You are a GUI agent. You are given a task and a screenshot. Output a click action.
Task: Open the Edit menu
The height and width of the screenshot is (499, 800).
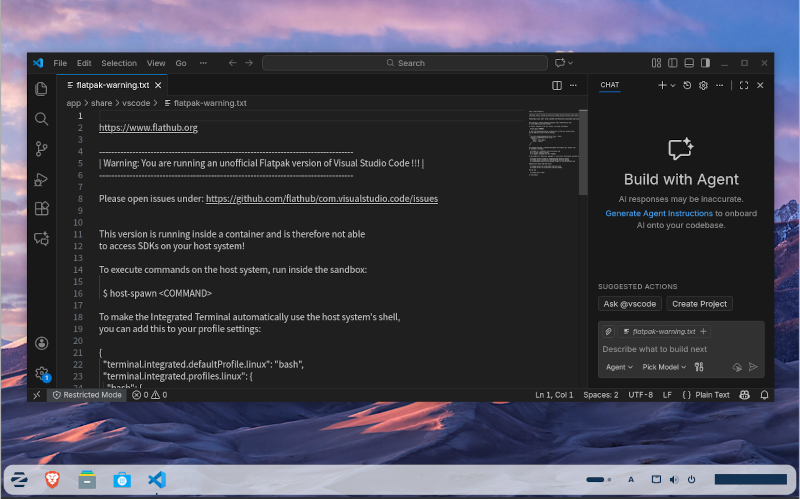click(84, 63)
